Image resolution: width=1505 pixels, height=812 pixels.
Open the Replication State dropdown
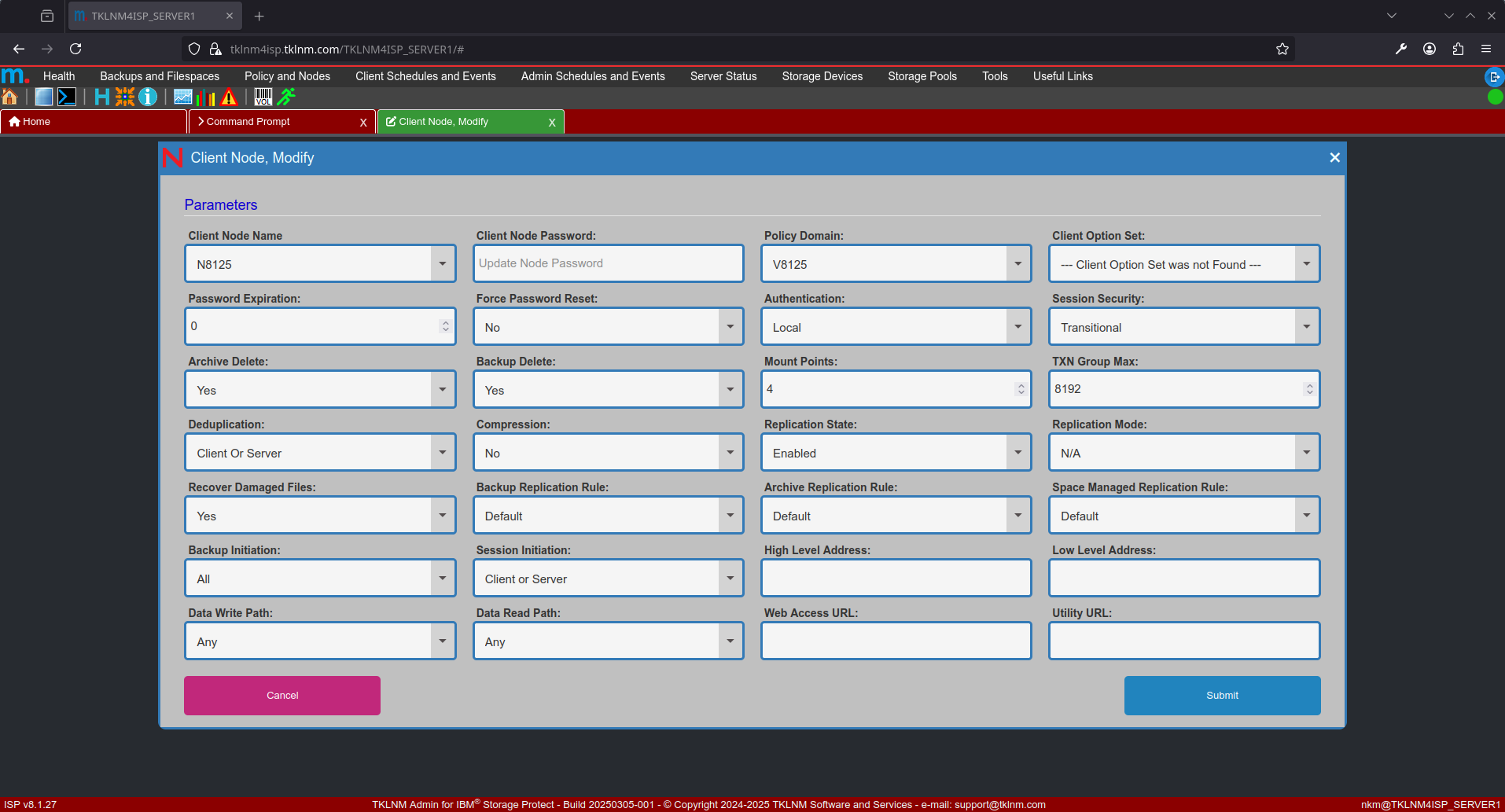pyautogui.click(x=1017, y=453)
